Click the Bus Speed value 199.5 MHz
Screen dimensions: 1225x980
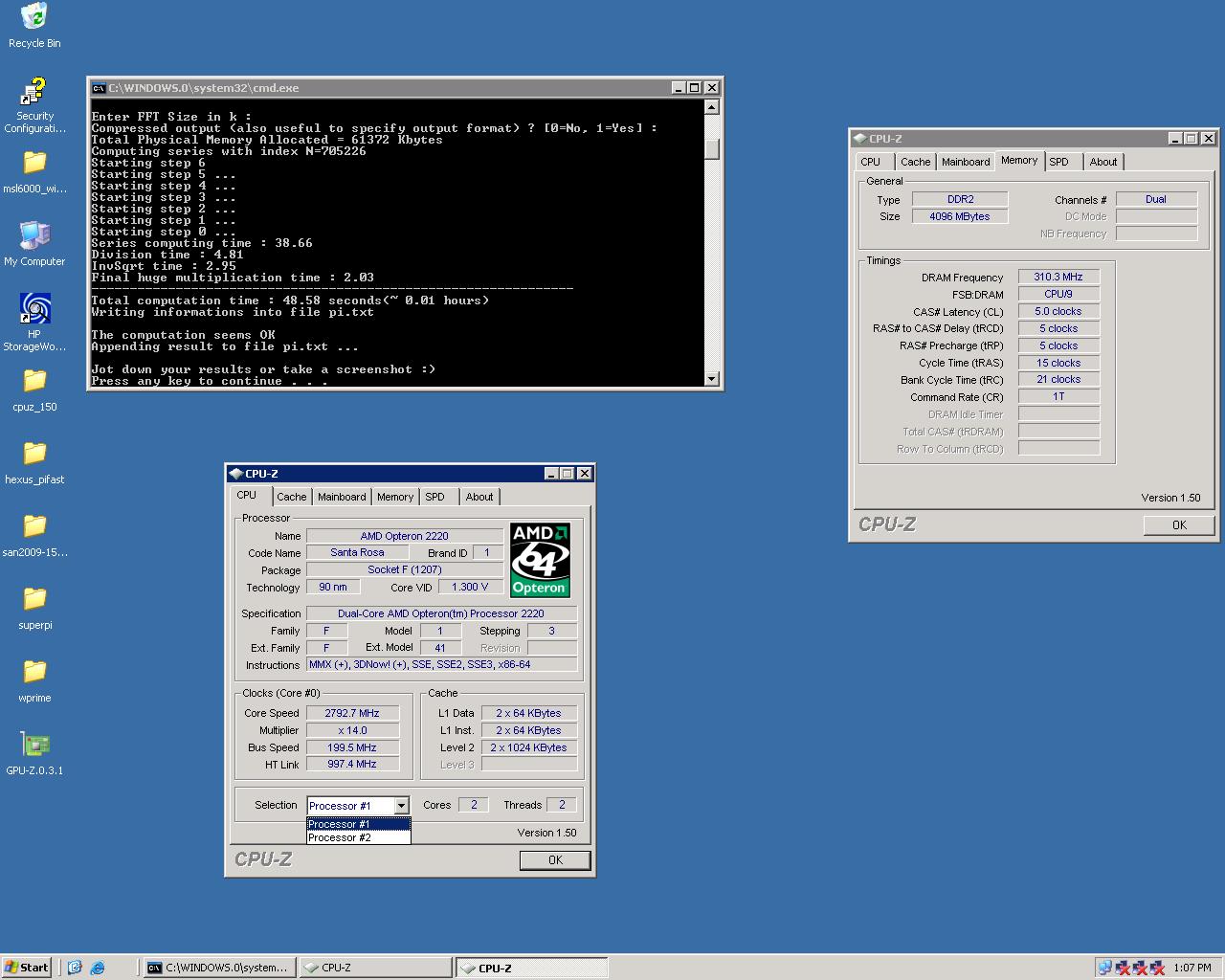click(352, 747)
